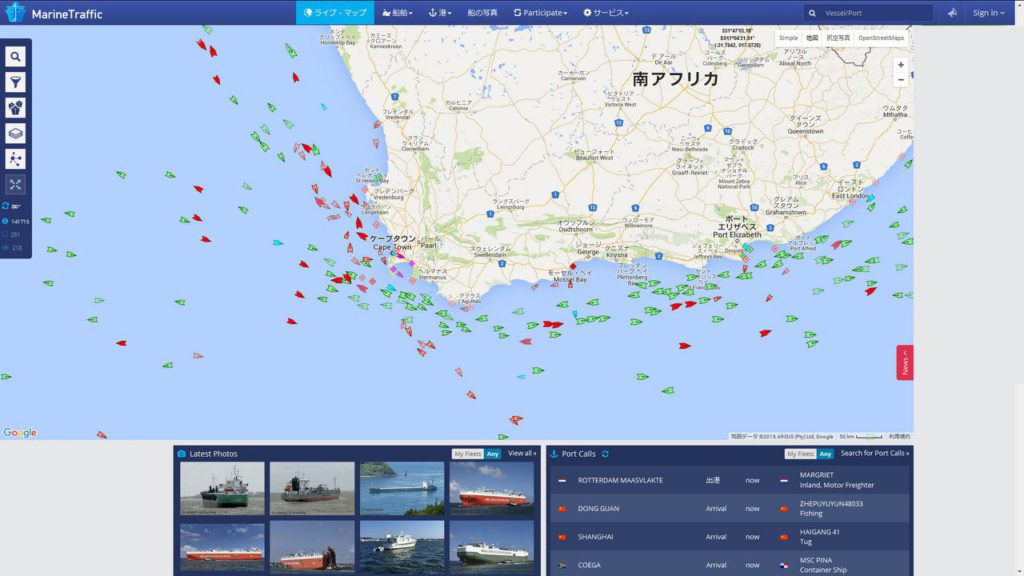Open ROTTERDAM MAASVLAKTE port link
Image resolution: width=1024 pixels, height=576 pixels.
coord(620,480)
